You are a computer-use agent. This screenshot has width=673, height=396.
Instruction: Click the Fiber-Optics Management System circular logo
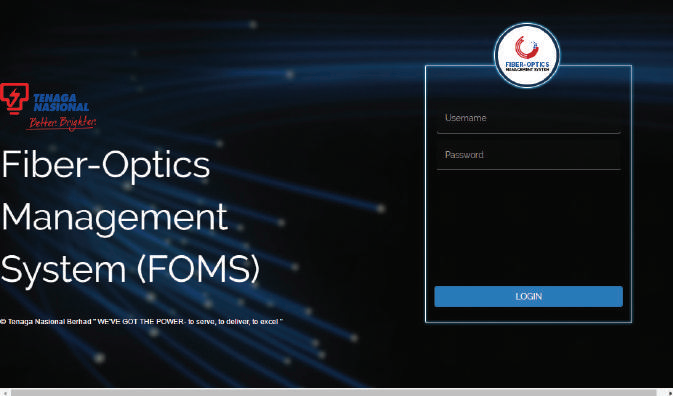click(527, 55)
